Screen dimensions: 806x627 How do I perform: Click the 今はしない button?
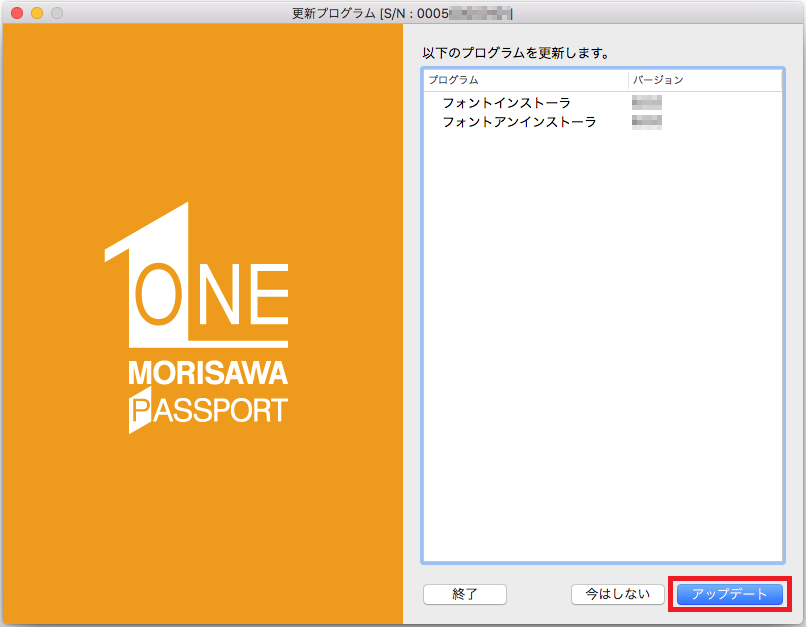[x=617, y=594]
